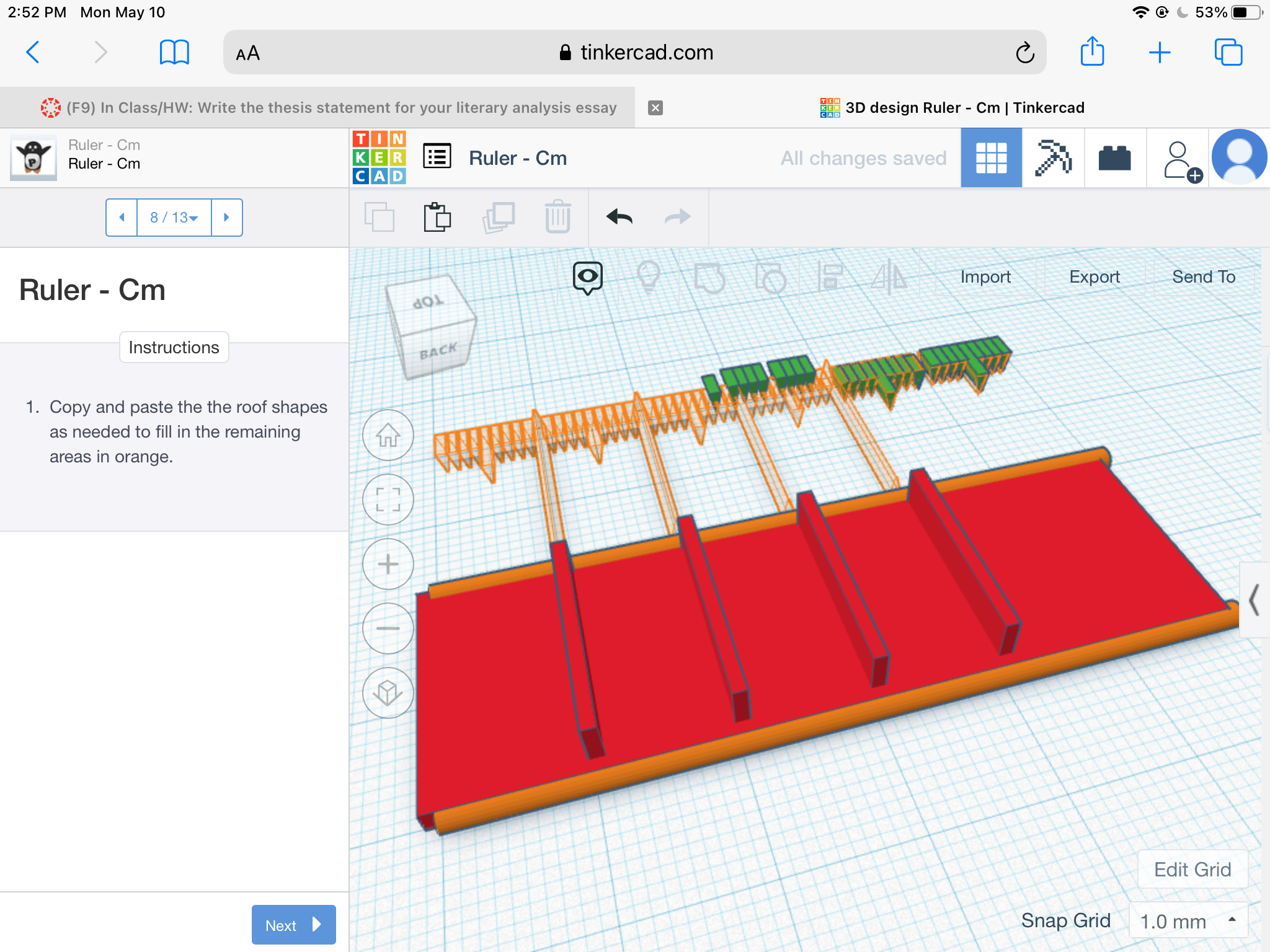Show all Safari tabs overview

coord(1228,52)
